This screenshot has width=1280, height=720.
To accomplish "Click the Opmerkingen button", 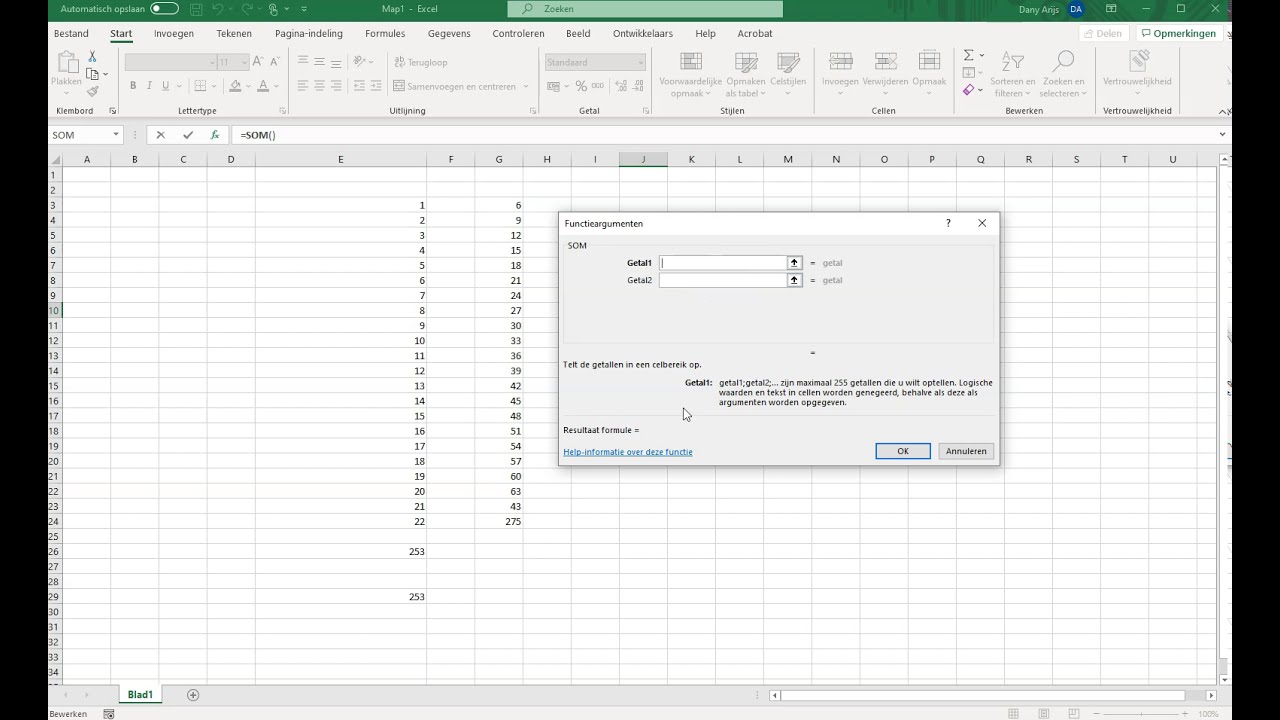I will pos(1178,33).
